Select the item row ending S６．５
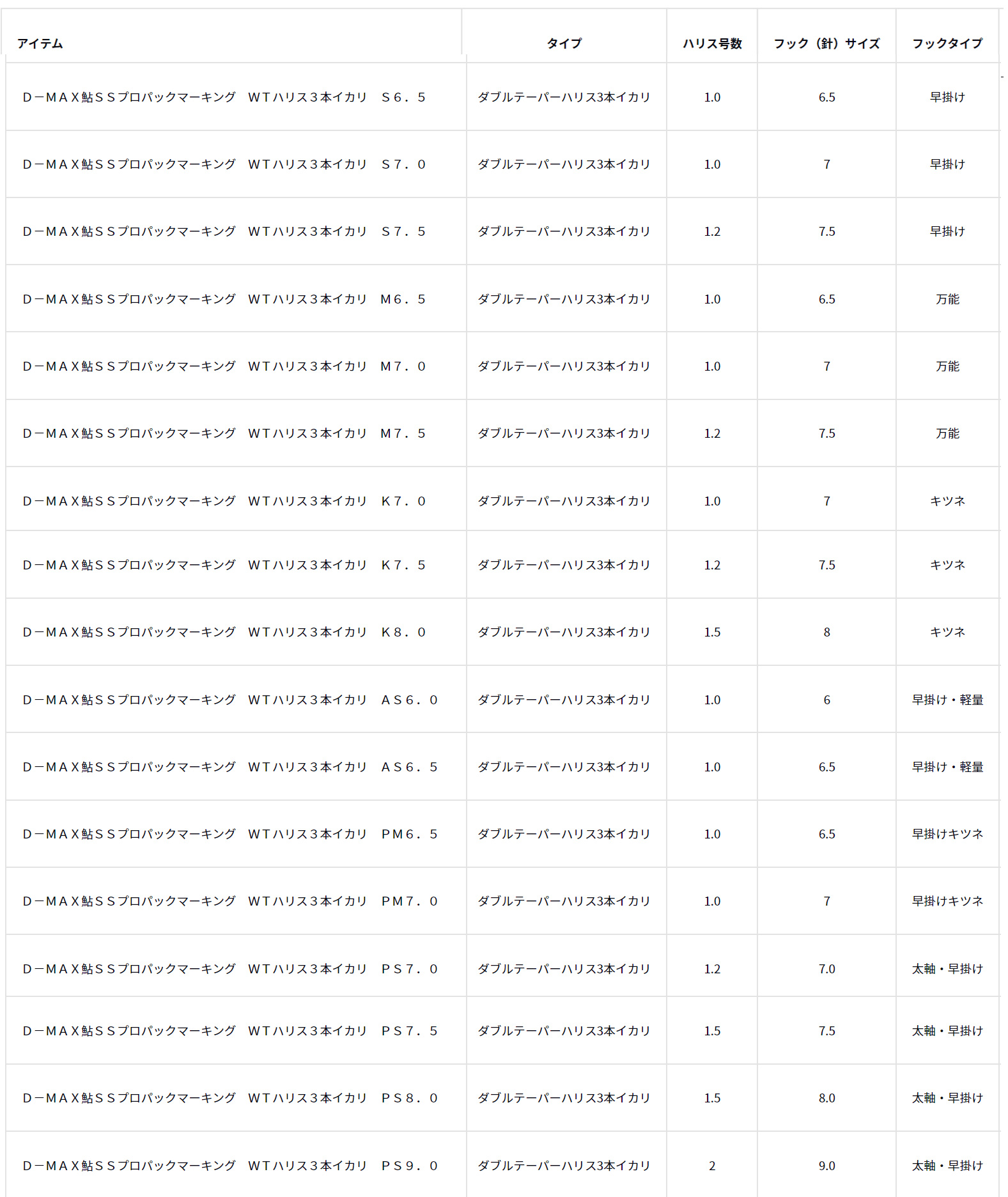 pos(502,97)
